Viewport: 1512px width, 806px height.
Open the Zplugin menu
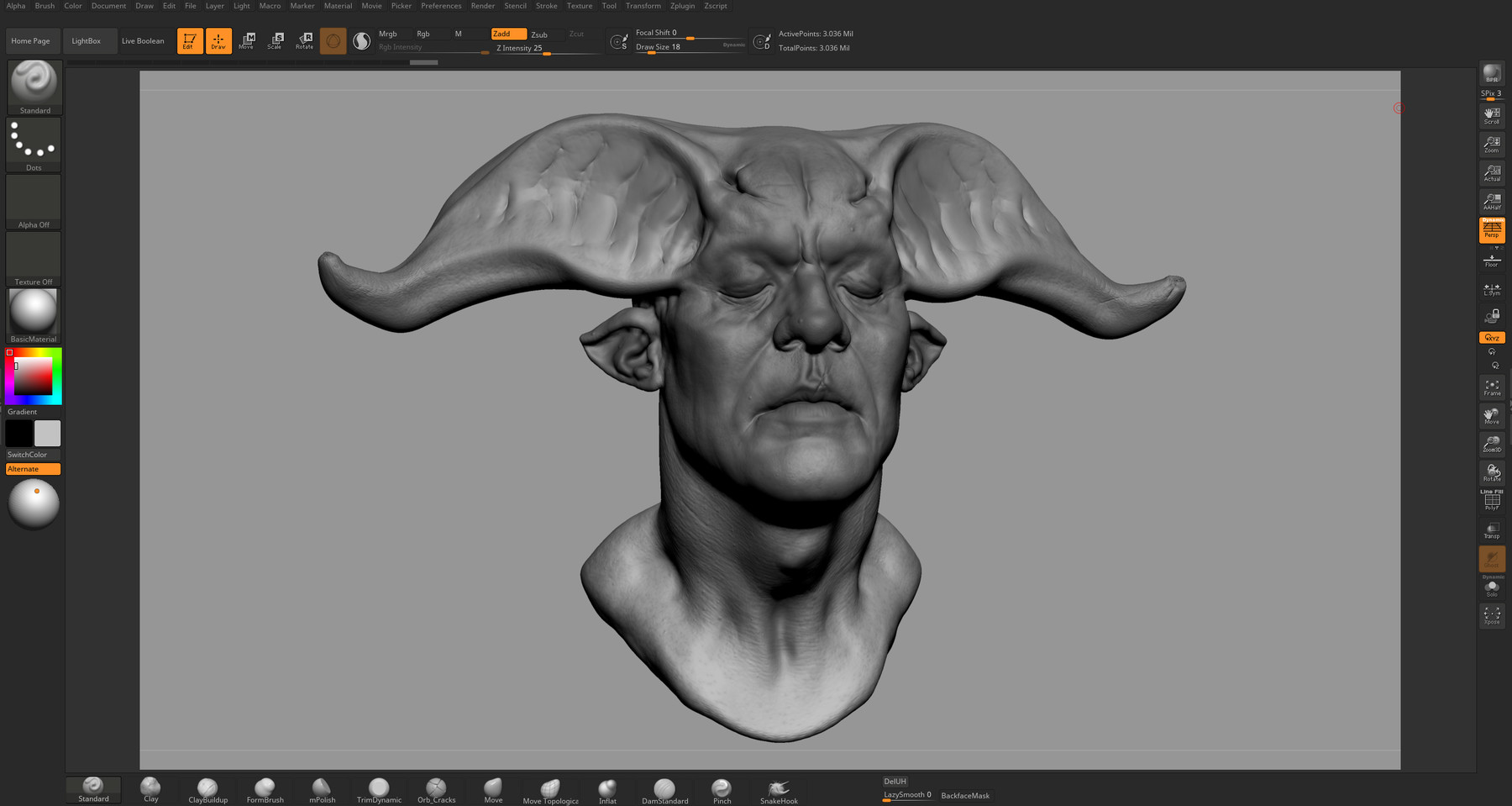681,6
